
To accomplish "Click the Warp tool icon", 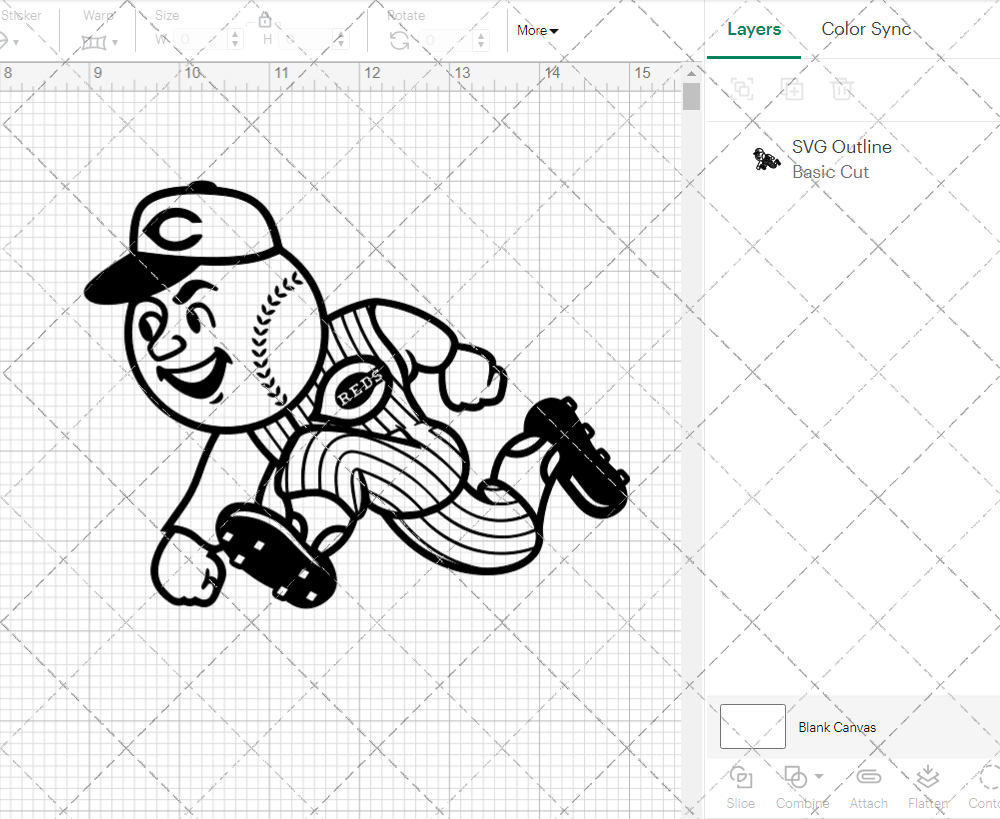I will (94, 43).
